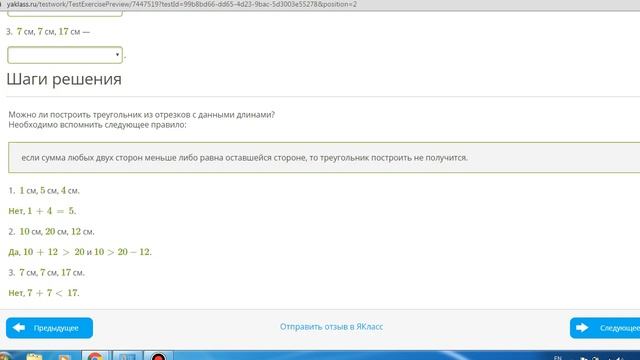Click the browser address bar URL
This screenshot has height=360, width=640.
(x=182, y=4)
